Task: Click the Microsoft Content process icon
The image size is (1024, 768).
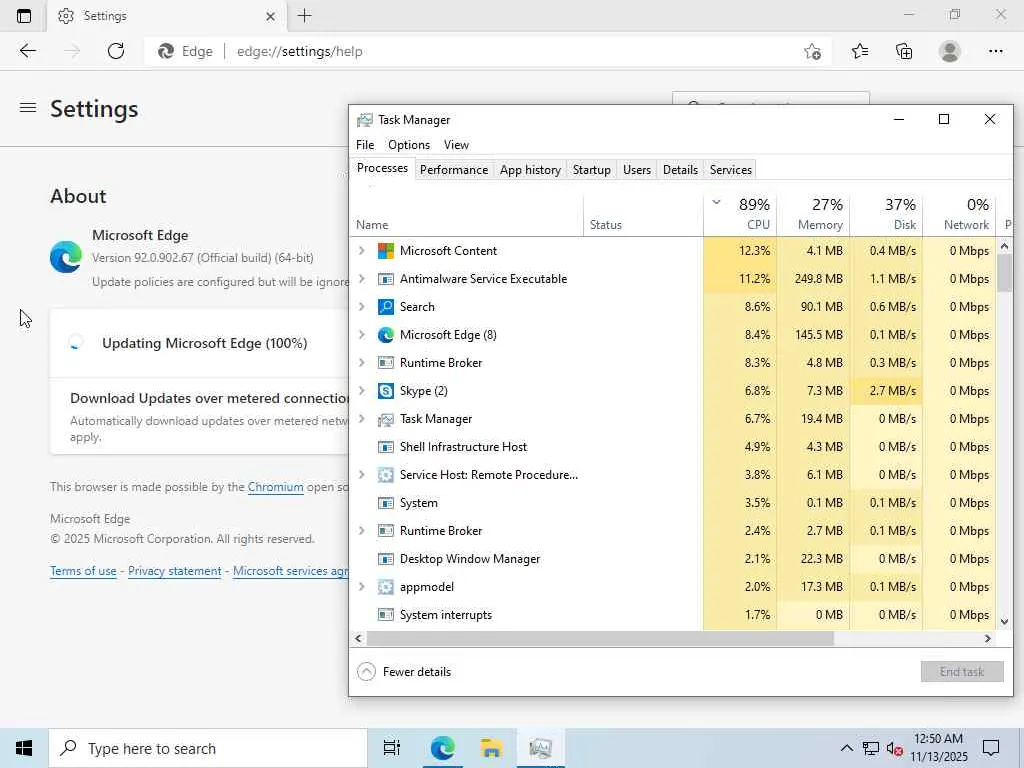Action: [x=386, y=251]
